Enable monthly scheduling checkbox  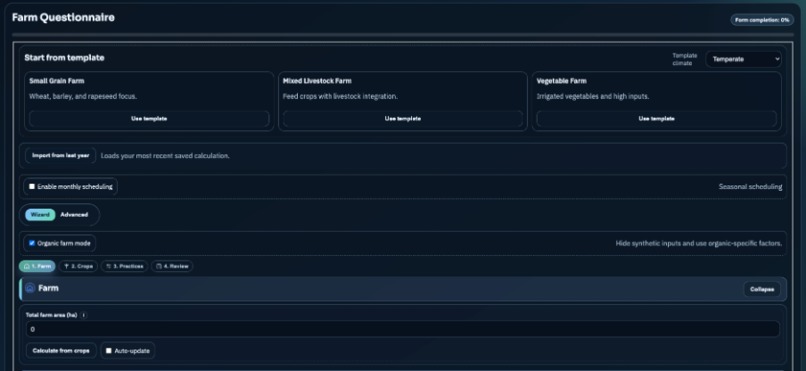32,187
